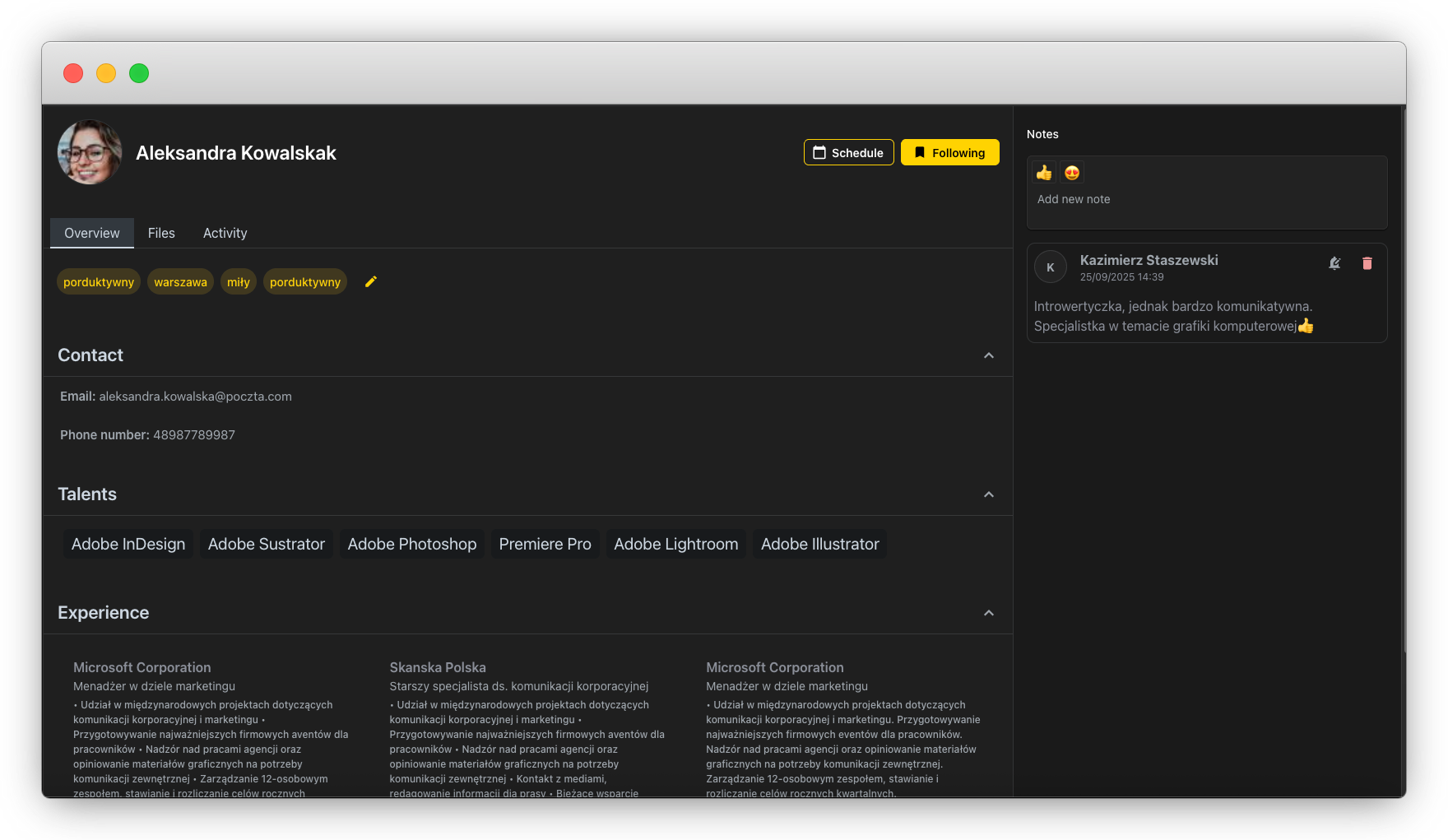Switch to the Files tab
Image resolution: width=1448 pixels, height=840 pixels.
point(161,233)
